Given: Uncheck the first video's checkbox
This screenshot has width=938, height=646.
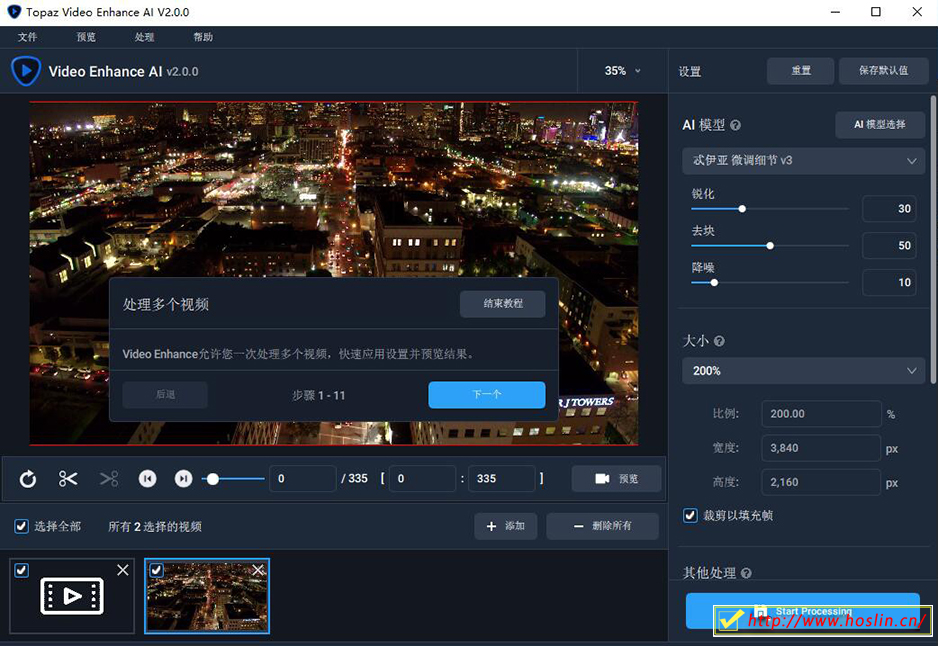Looking at the screenshot, I should pyautogui.click(x=22, y=570).
